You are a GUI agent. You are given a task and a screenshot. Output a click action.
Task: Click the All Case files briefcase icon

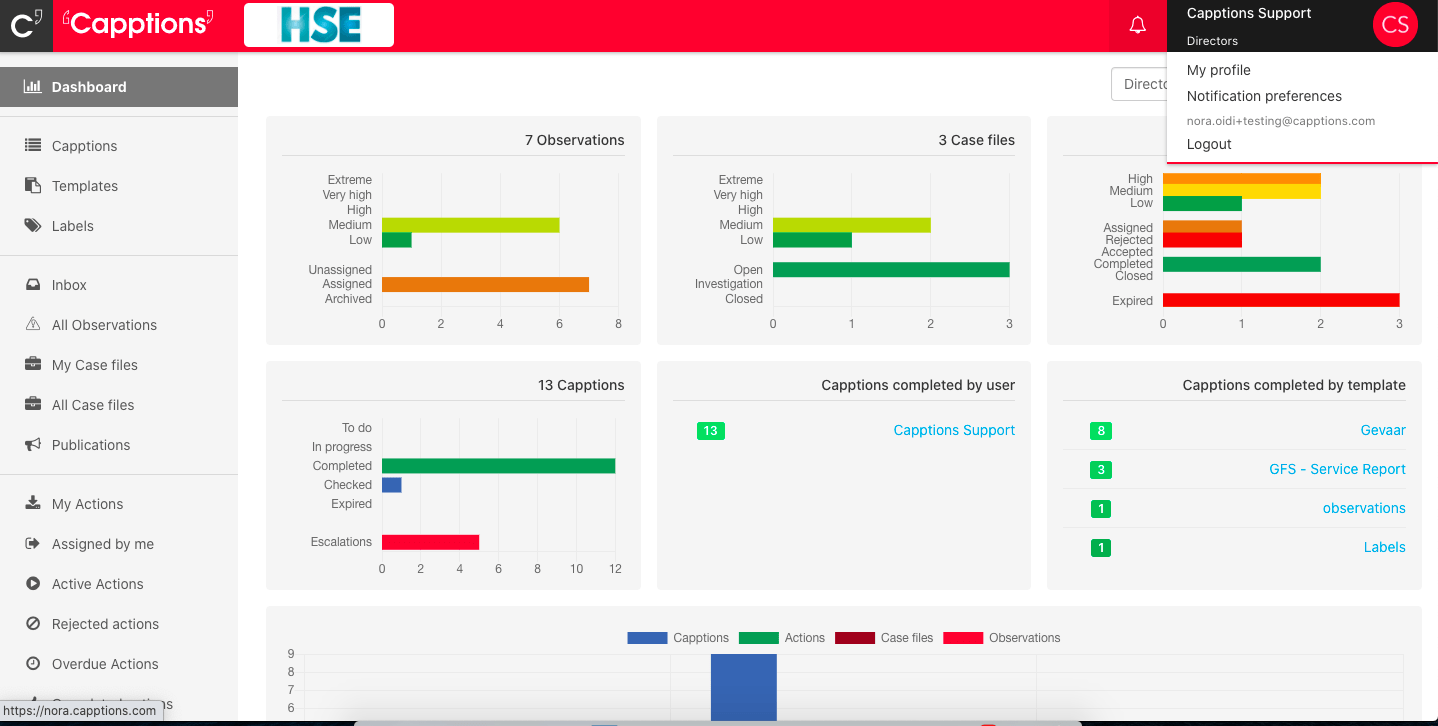(33, 405)
